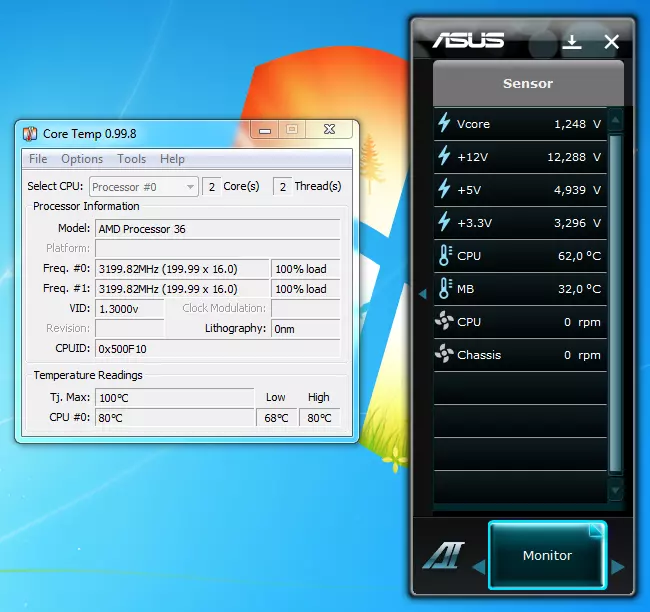
Task: Click the Model field showing AMD Processor 36
Action: point(218,229)
